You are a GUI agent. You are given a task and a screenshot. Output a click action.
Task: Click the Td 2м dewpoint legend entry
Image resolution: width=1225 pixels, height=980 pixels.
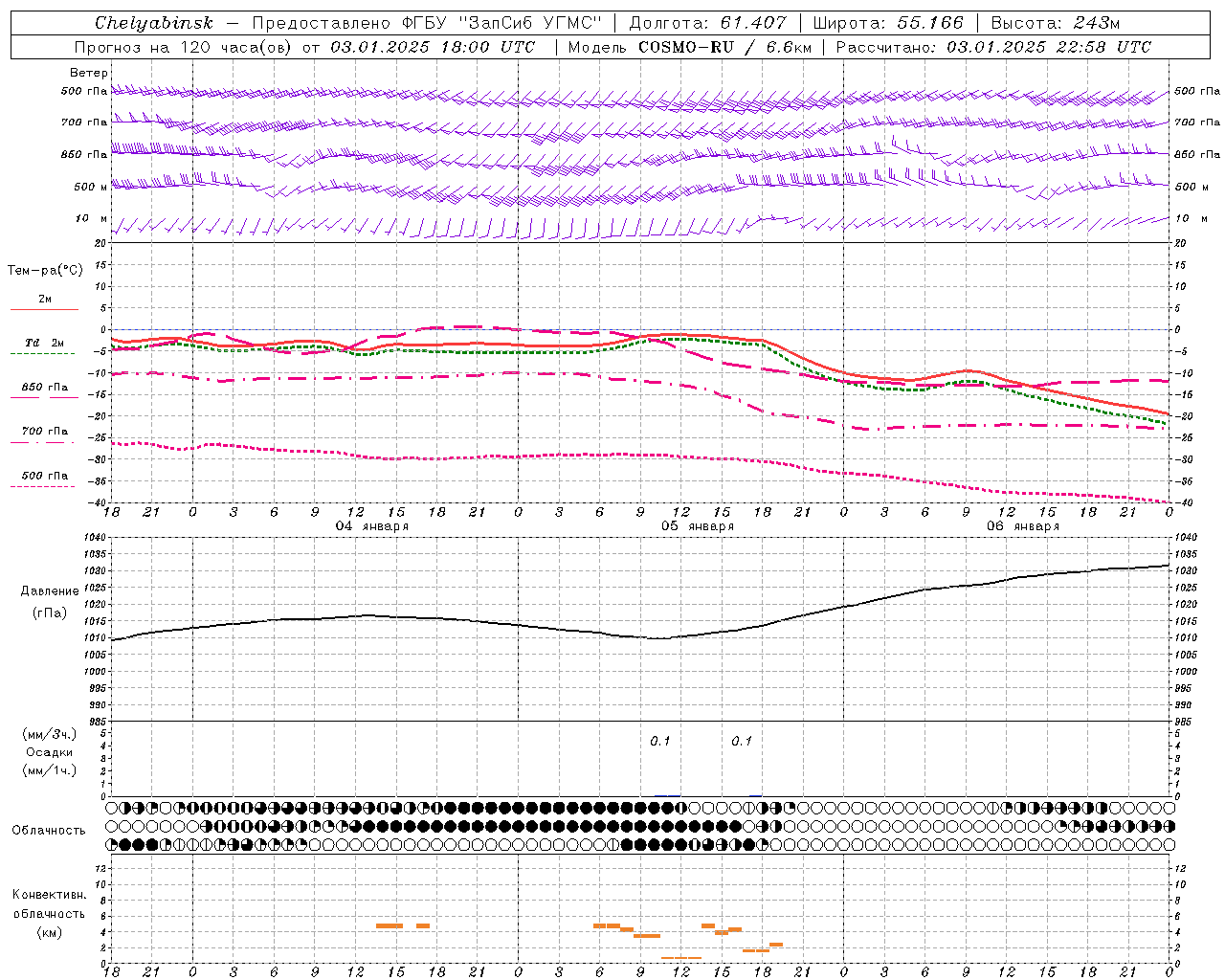point(44,346)
